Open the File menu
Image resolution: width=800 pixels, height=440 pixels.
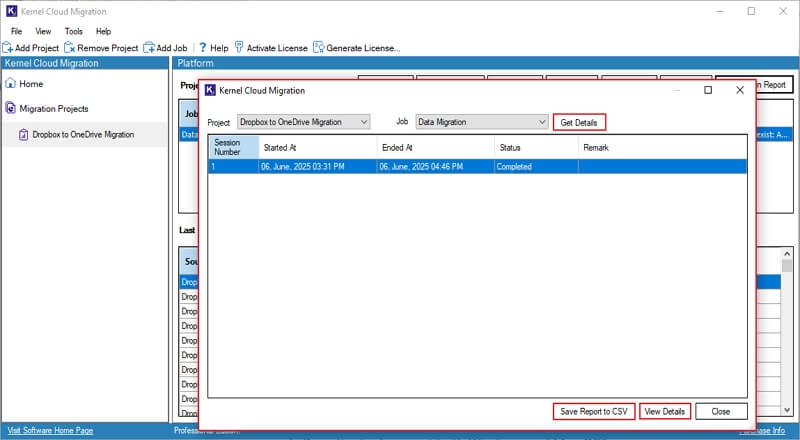coord(16,31)
